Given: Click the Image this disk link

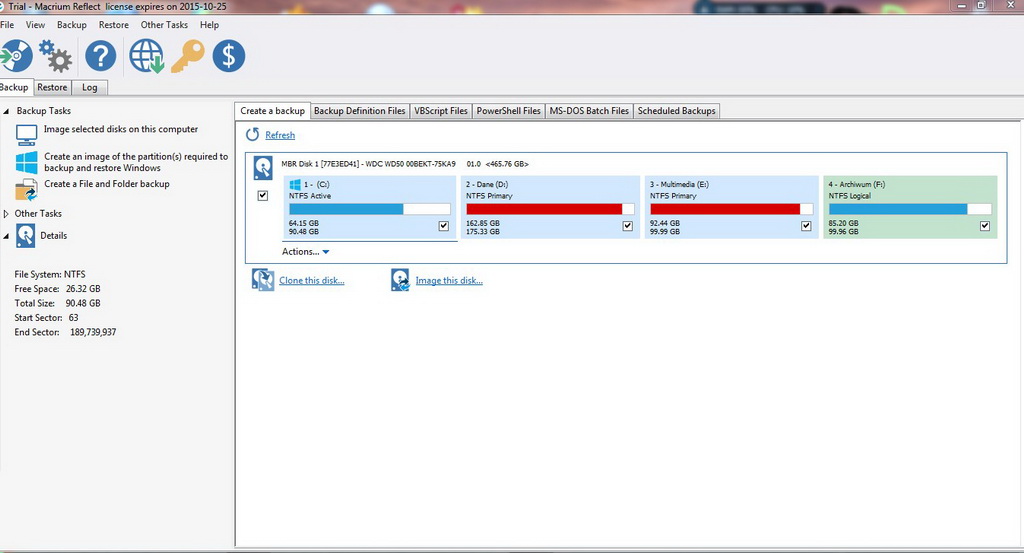Looking at the screenshot, I should [449, 281].
